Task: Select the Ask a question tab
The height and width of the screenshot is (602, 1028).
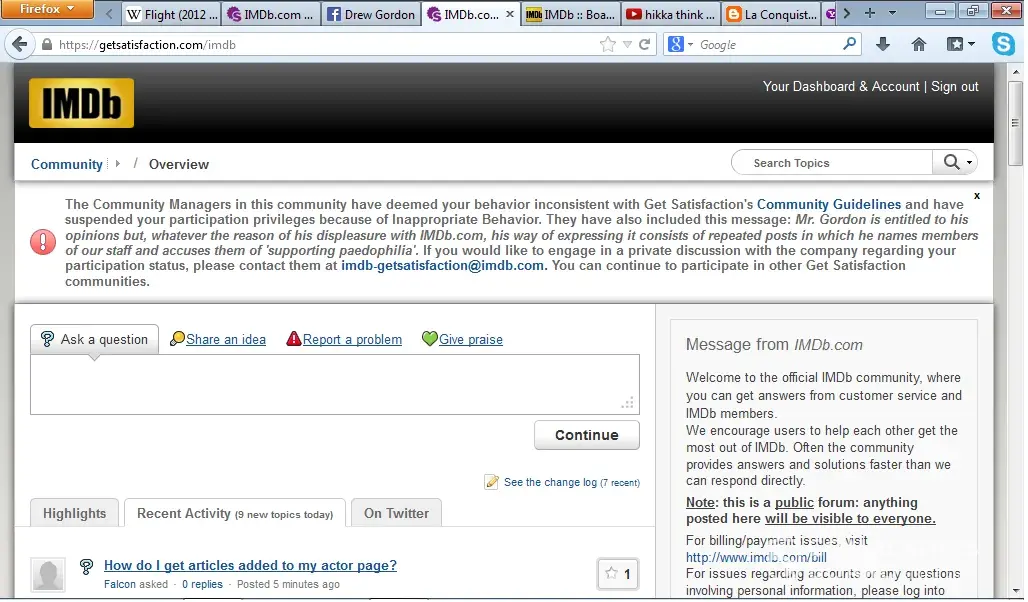Action: click(x=94, y=339)
